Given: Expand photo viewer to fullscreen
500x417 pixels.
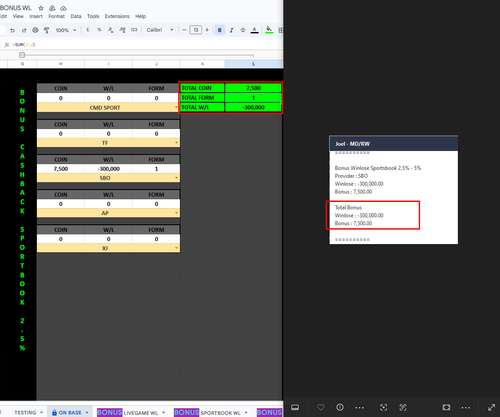Looking at the screenshot, I should (491, 407).
